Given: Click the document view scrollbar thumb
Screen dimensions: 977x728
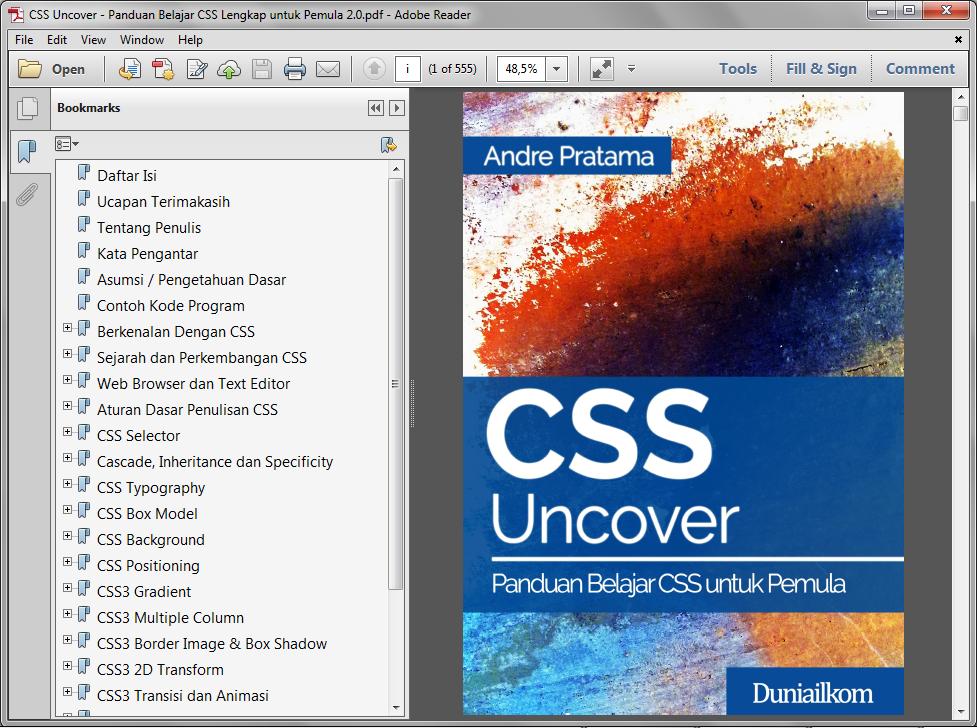Looking at the screenshot, I should tap(960, 113).
